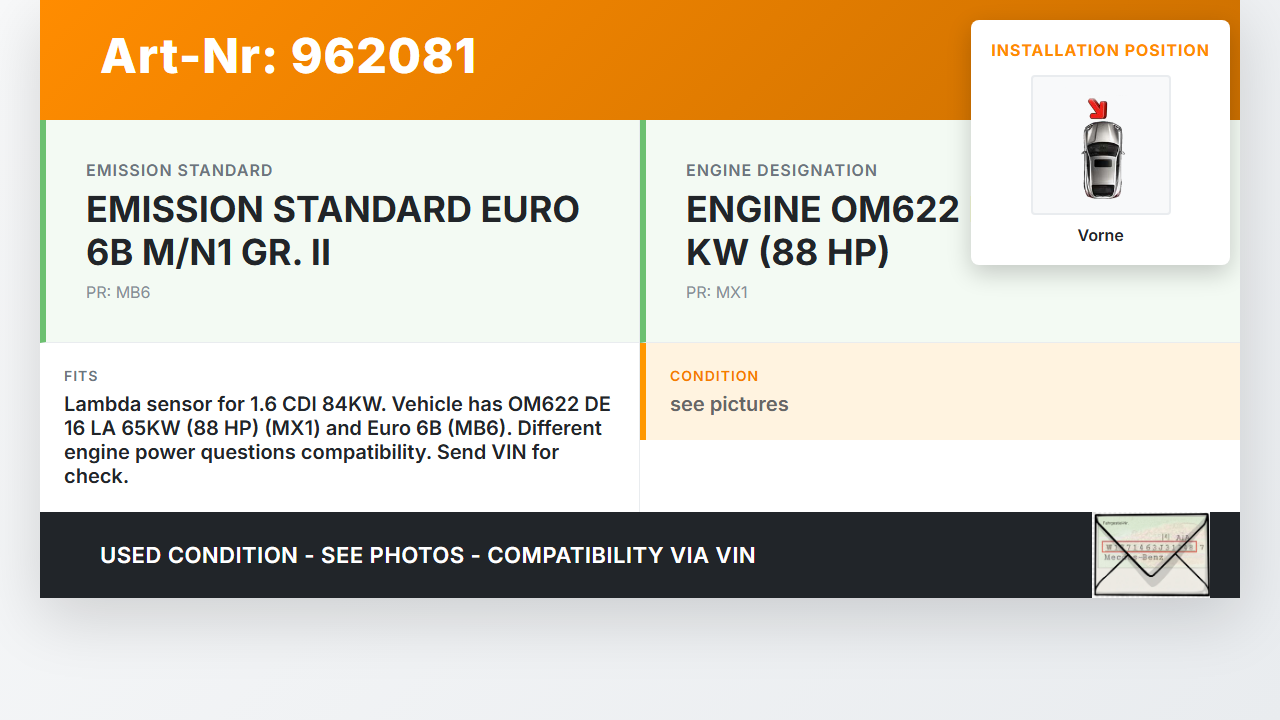This screenshot has width=1280, height=720.
Task: Select the Art-Nr: 962081 heading
Action: pyautogui.click(x=289, y=56)
